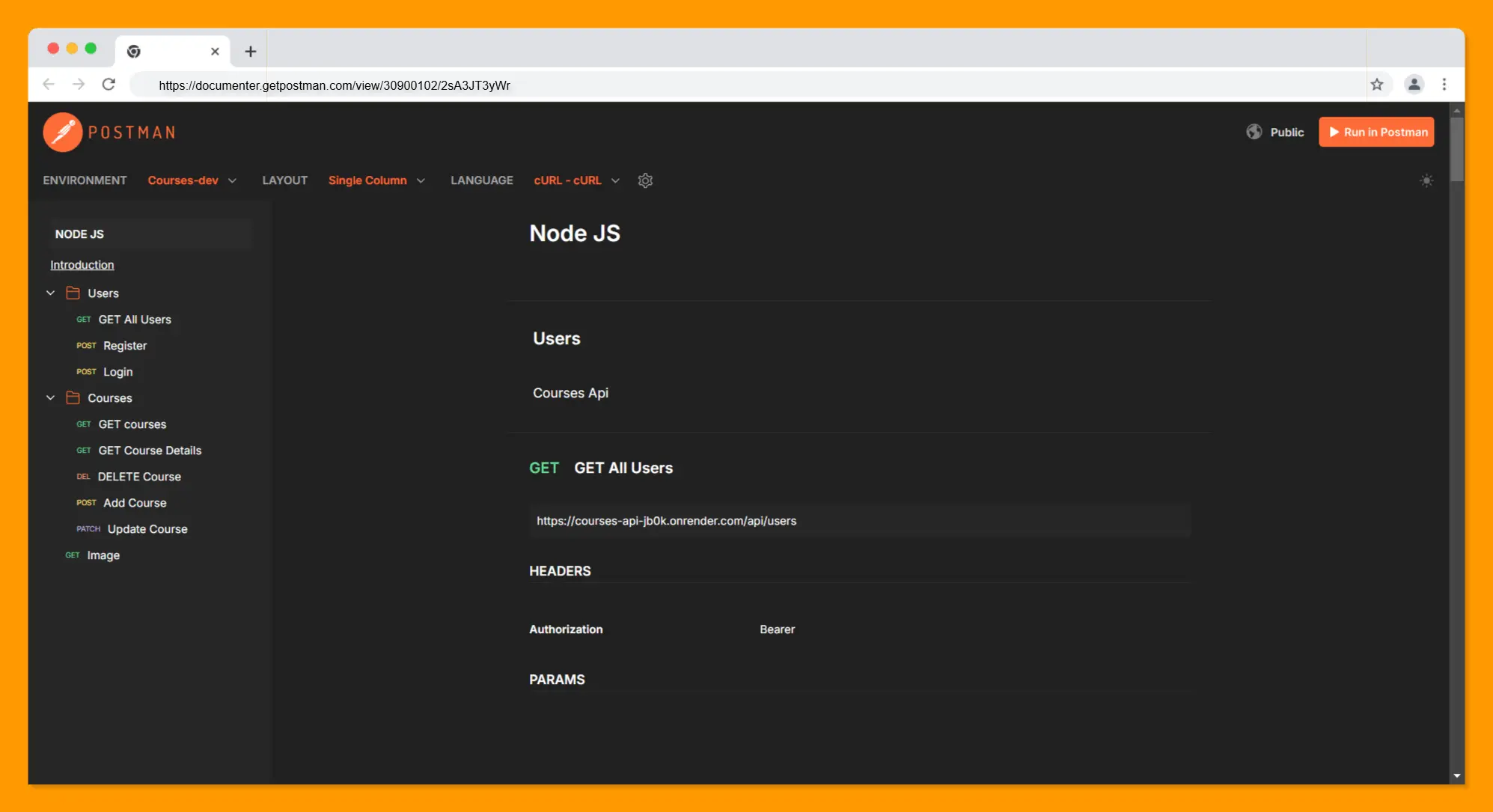This screenshot has height=812, width=1493.
Task: Reload the page with refresh icon
Action: [x=109, y=84]
